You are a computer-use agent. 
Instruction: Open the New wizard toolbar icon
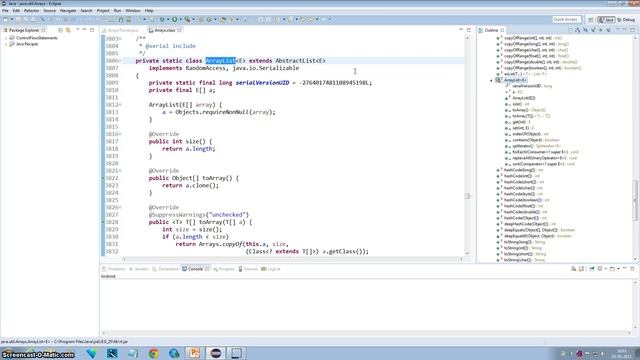pos(5,19)
